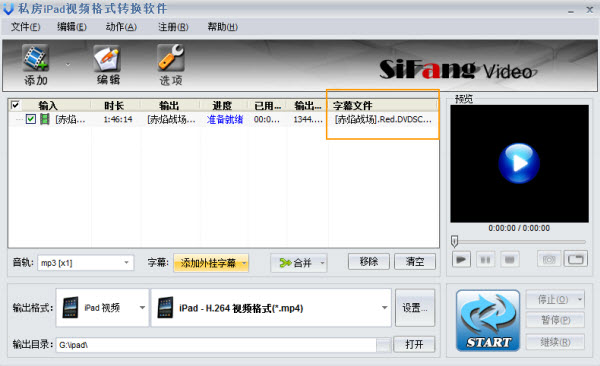This screenshot has height=366, width=600.
Task: Click the 继续(R) resume button
Action: coord(555,341)
